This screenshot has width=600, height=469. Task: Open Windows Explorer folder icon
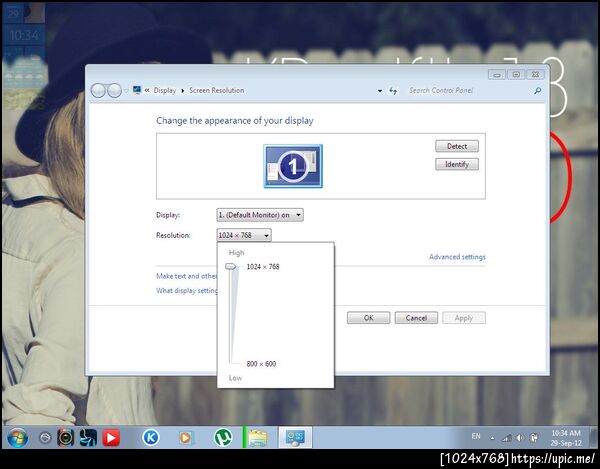[x=258, y=438]
